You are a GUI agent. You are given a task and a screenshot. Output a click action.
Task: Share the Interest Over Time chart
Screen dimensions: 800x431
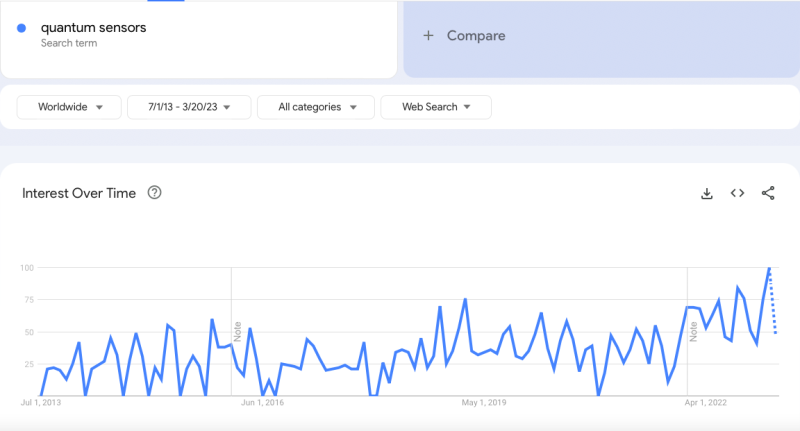pyautogui.click(x=768, y=193)
